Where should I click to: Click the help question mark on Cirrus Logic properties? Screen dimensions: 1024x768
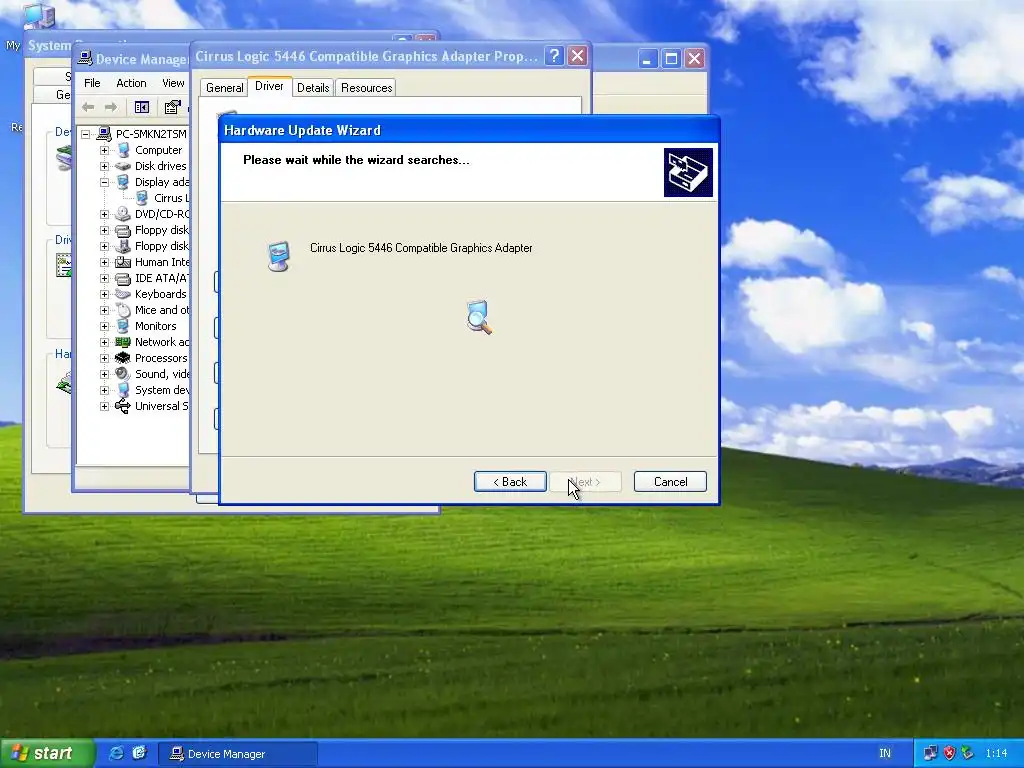554,56
